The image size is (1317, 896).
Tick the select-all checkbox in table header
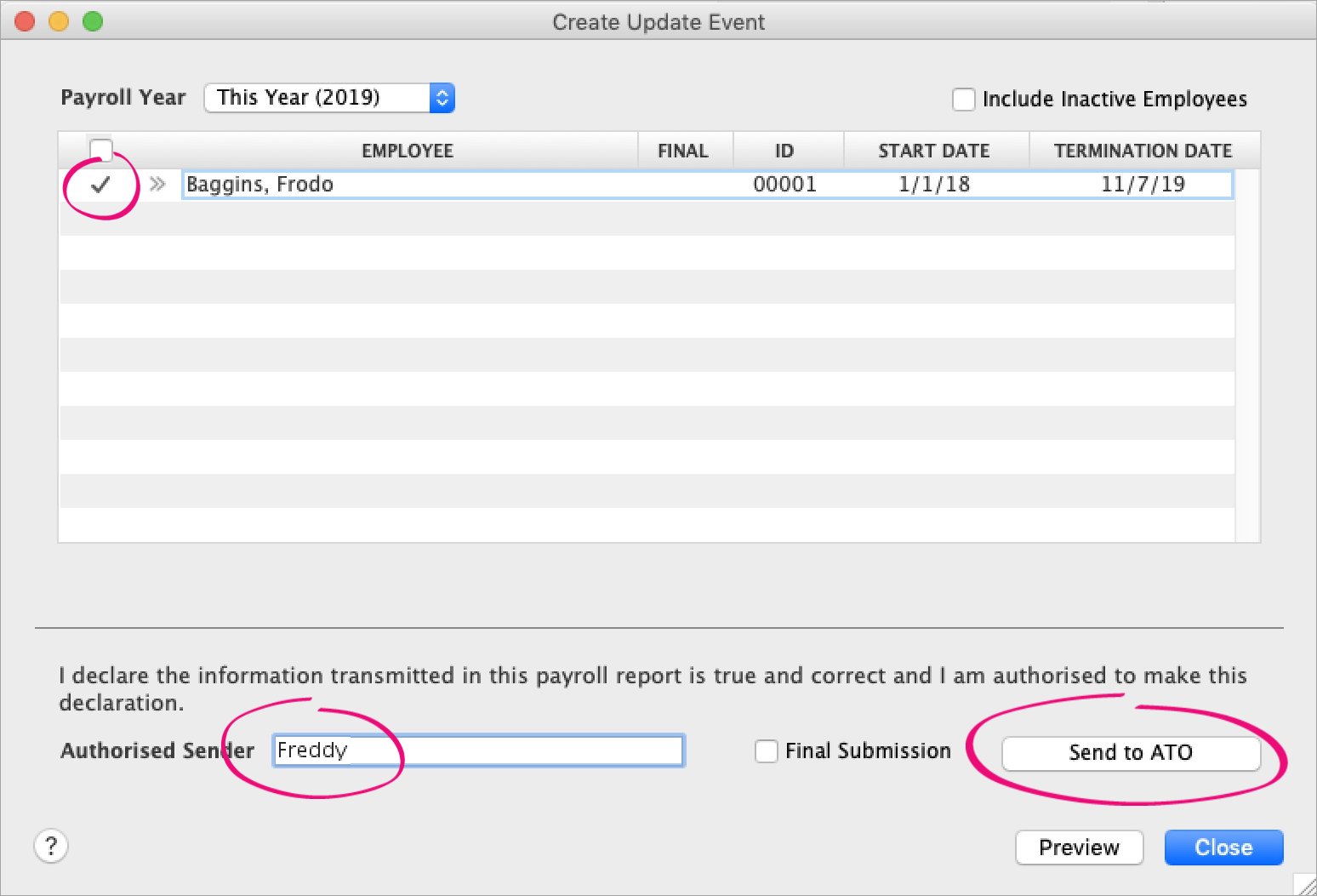[x=101, y=150]
